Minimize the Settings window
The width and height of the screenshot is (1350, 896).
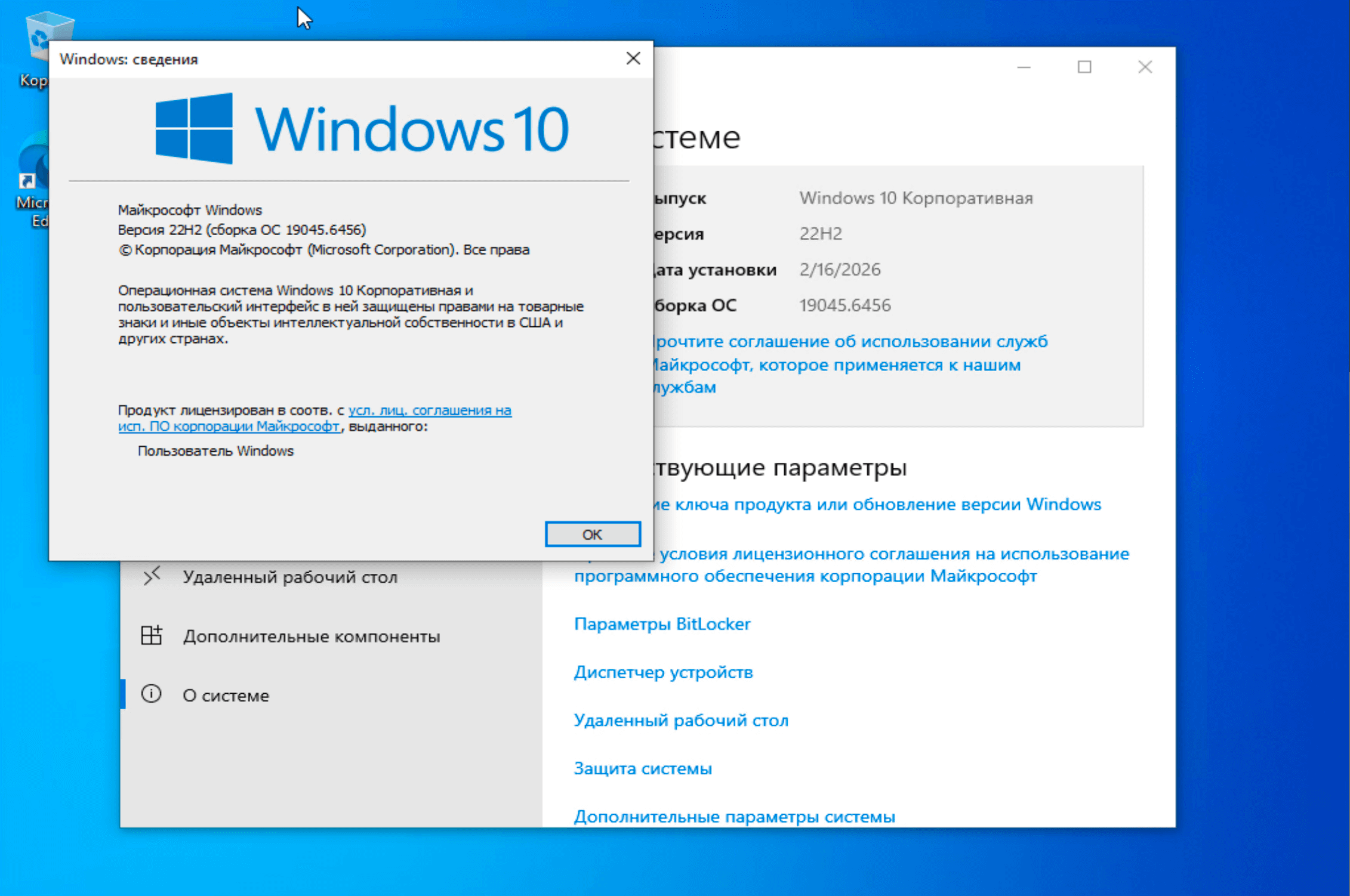pos(1024,67)
